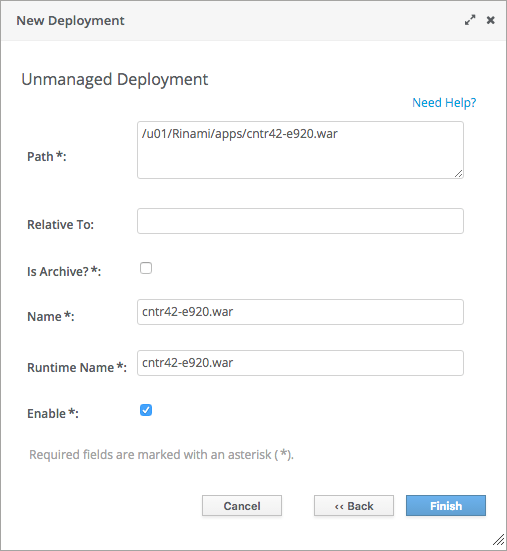
Task: Click inside the Path text area
Action: tap(300, 150)
